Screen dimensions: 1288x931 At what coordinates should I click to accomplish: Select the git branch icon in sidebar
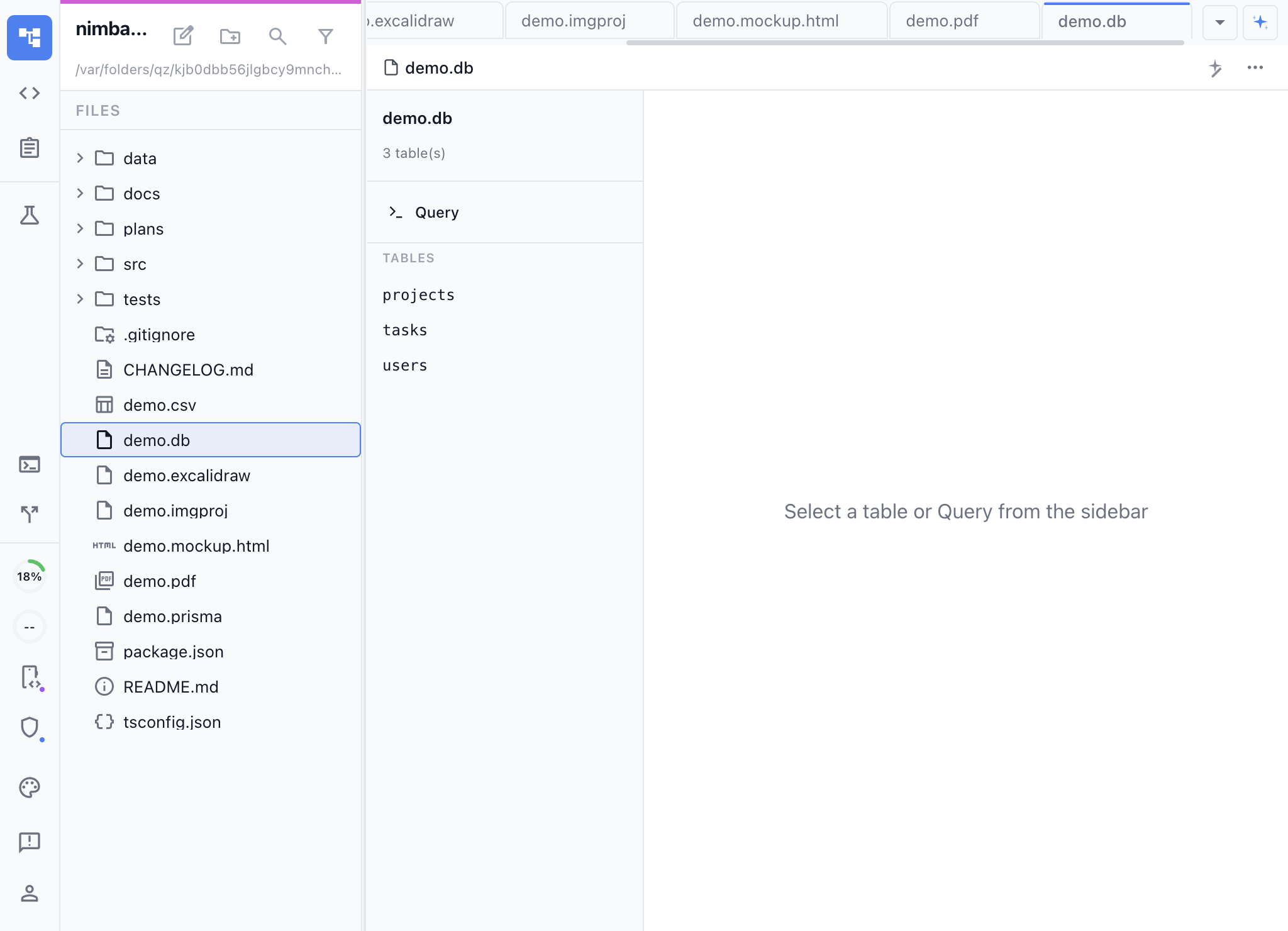click(29, 514)
